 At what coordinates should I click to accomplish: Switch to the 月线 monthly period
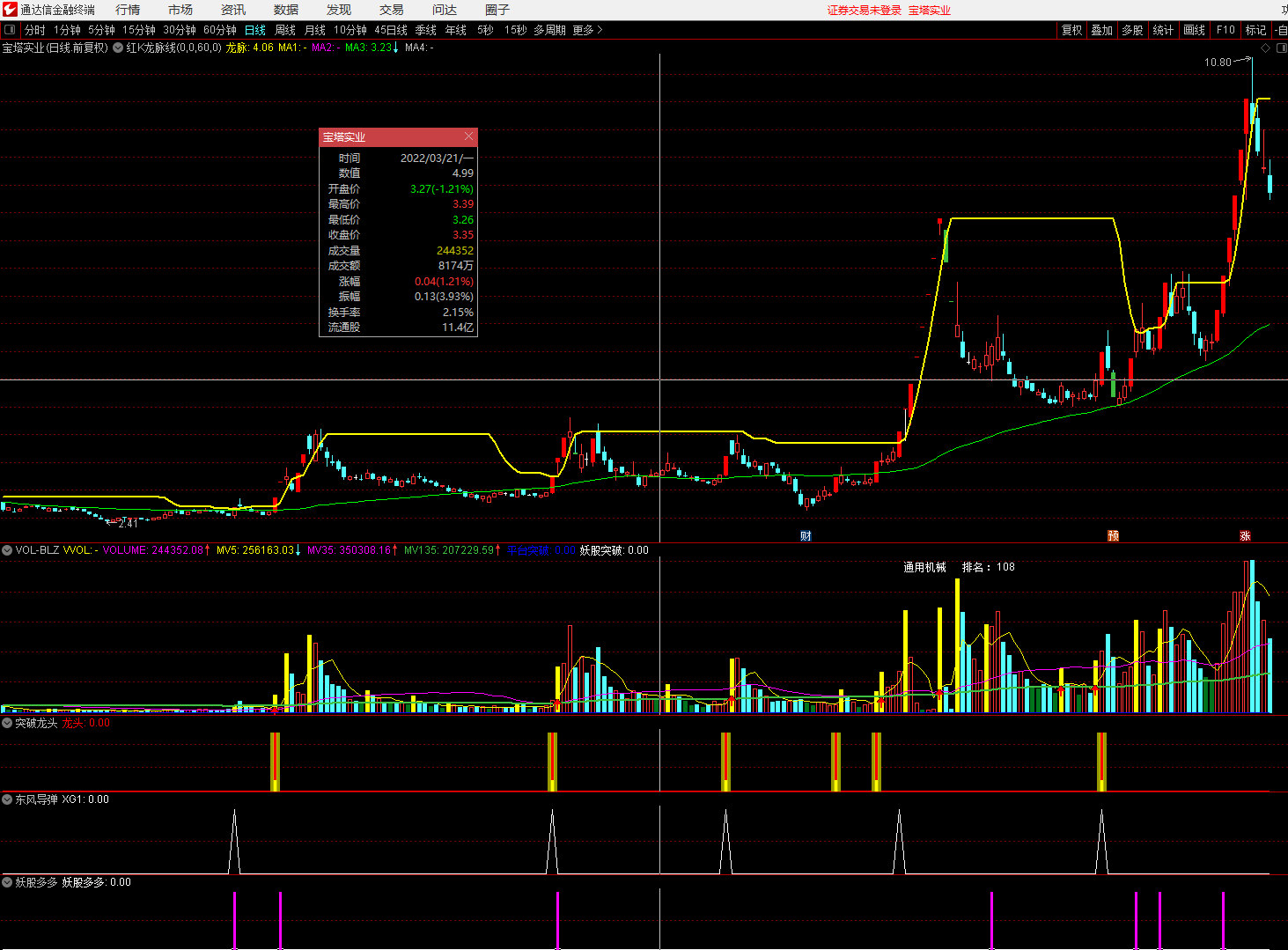click(315, 30)
